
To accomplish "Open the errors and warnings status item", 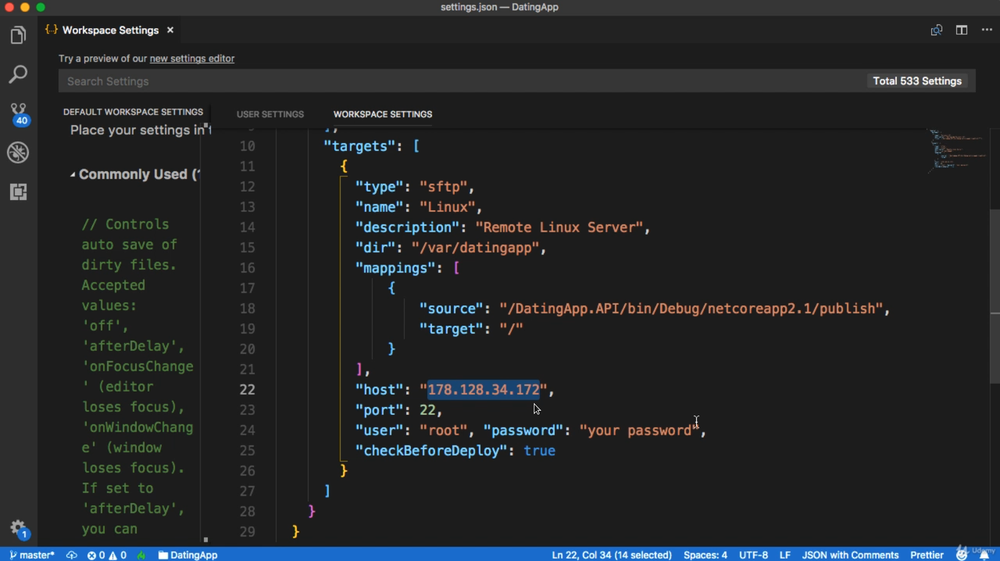I will coord(107,555).
